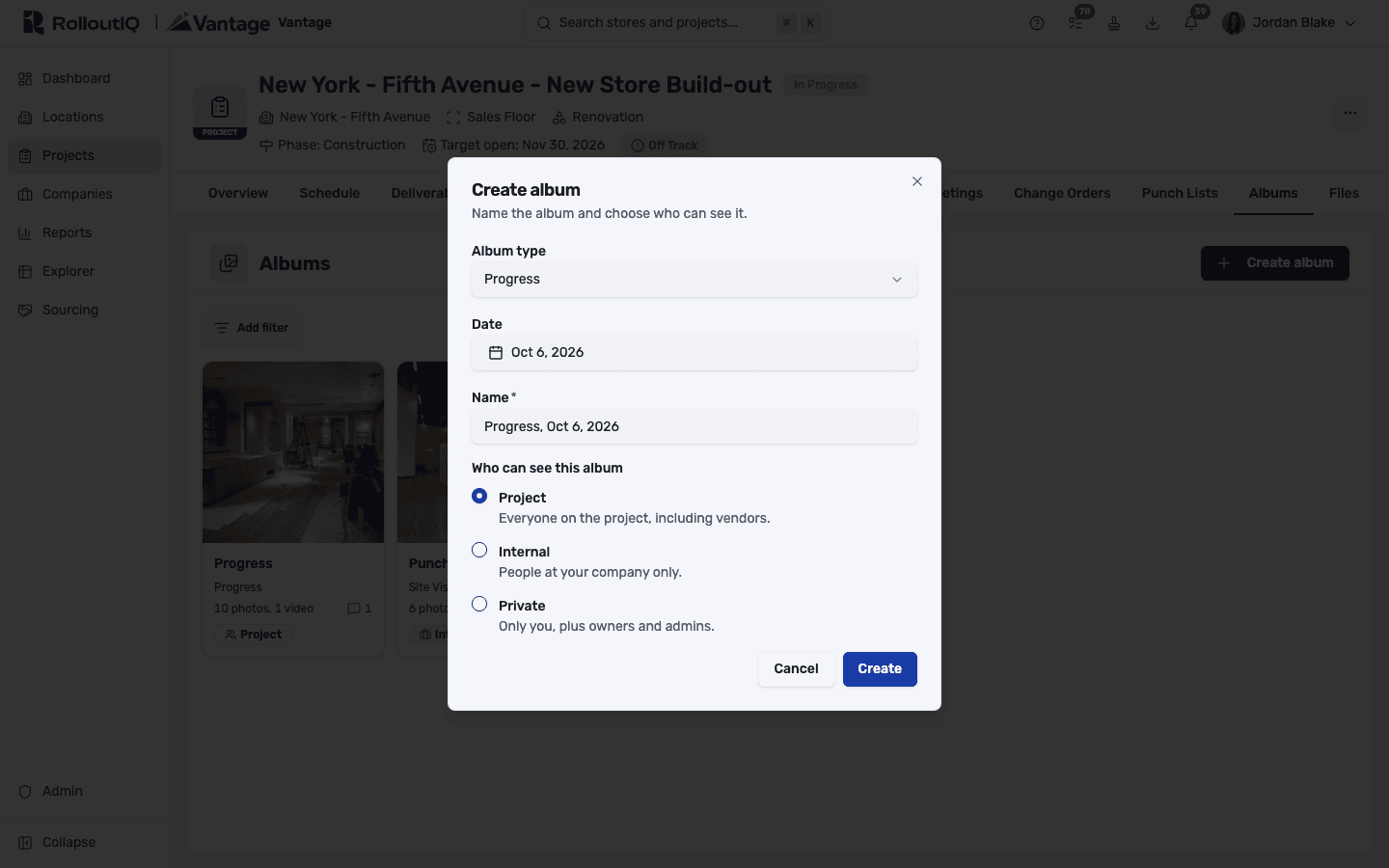Select the Internal visibility option

click(x=479, y=550)
